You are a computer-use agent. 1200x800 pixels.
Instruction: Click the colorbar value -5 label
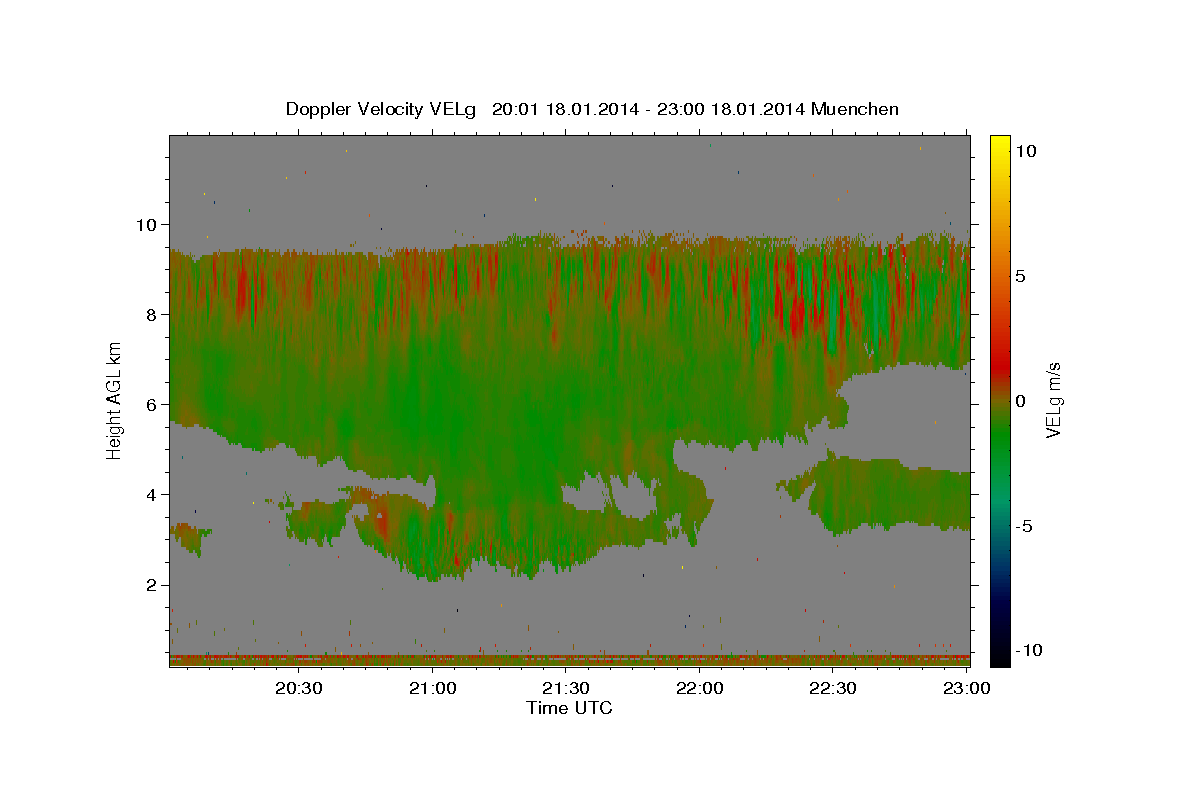[x=1026, y=526]
